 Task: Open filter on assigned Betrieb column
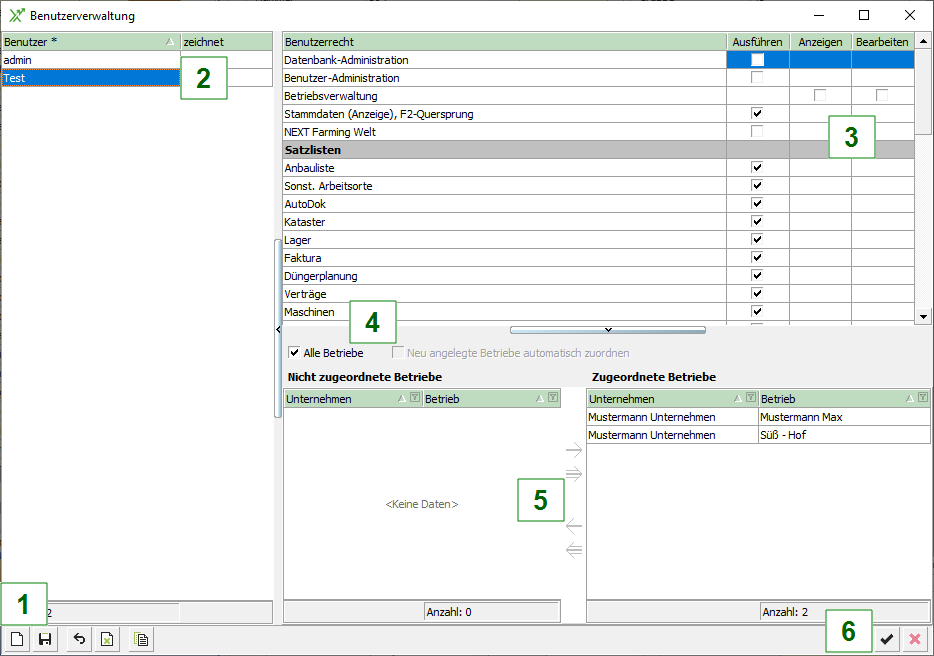[x=922, y=398]
